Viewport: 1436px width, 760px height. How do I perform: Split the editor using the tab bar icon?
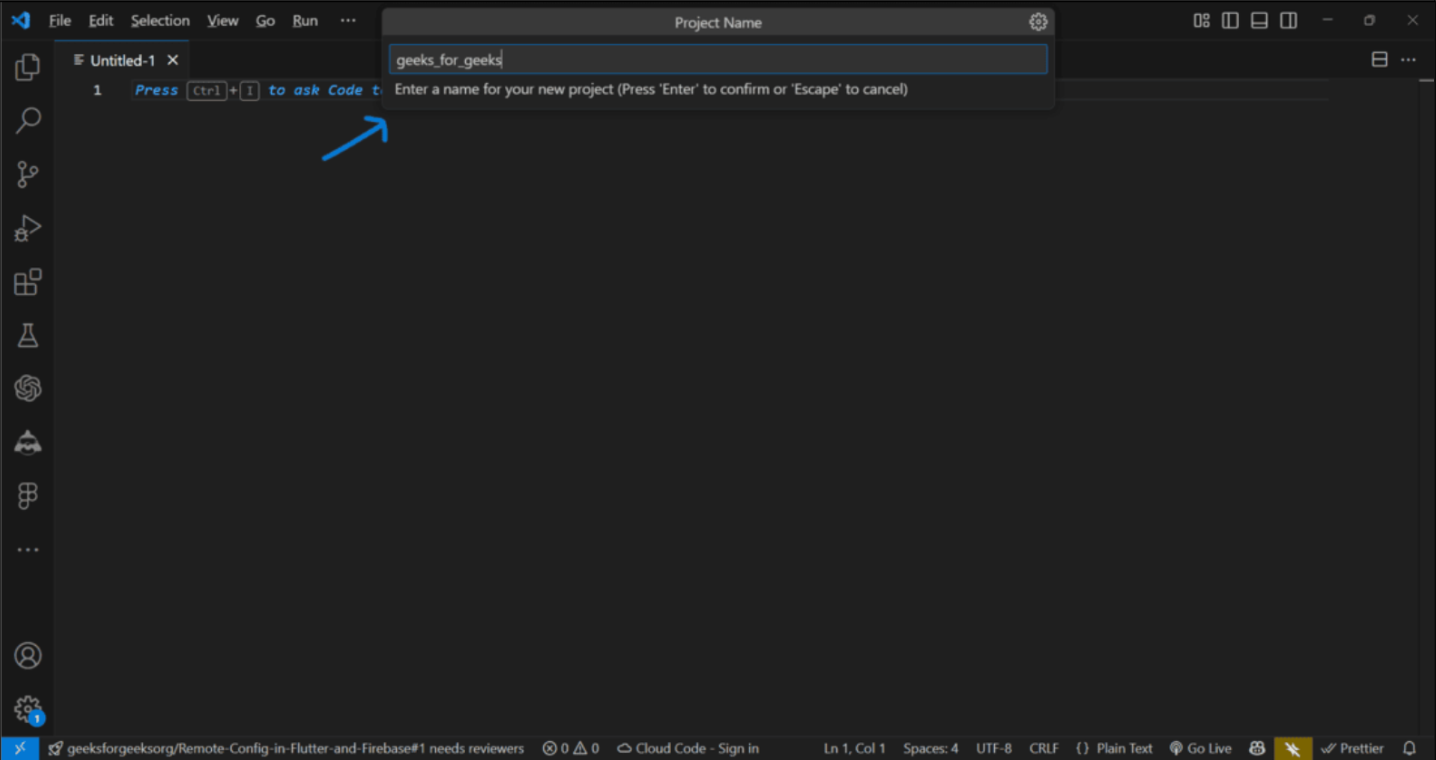tap(1379, 60)
